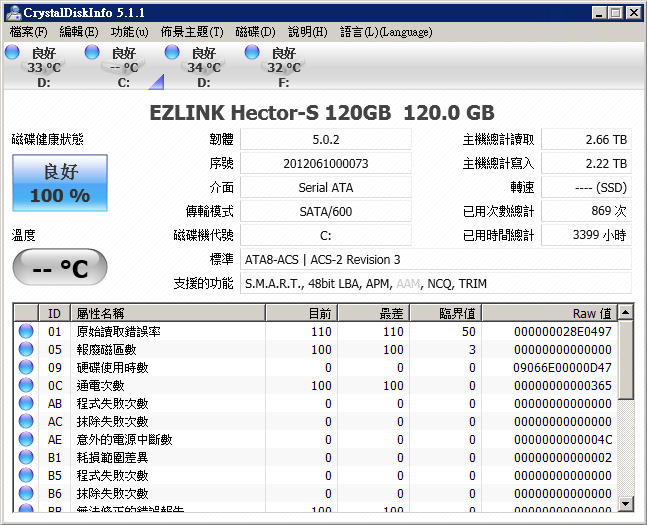Click the supported features S.M.A.R.T. field
This screenshot has width=647, height=525.
pyautogui.click(x=436, y=284)
